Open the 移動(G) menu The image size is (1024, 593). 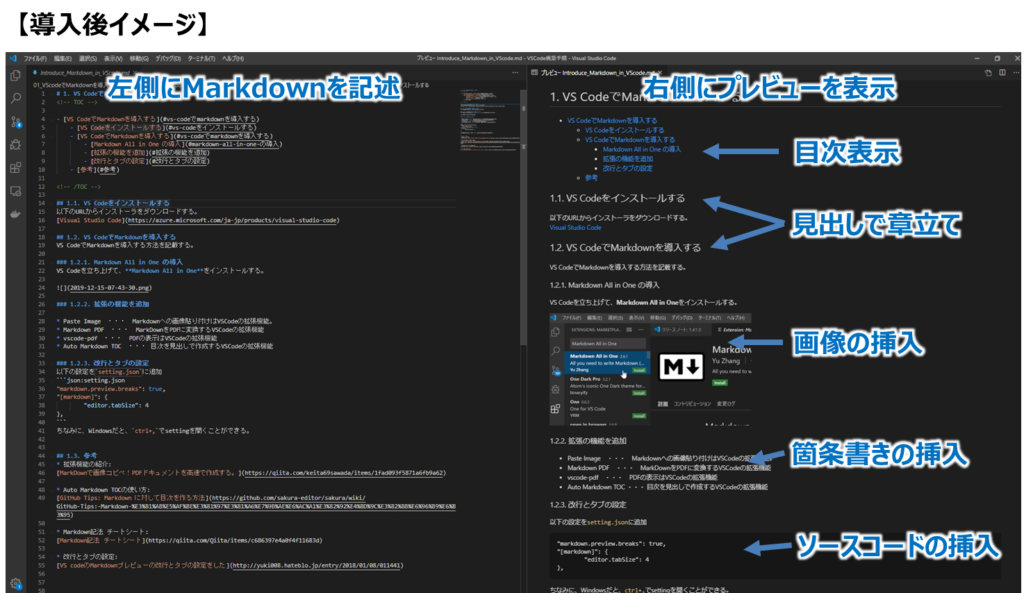coord(138,58)
